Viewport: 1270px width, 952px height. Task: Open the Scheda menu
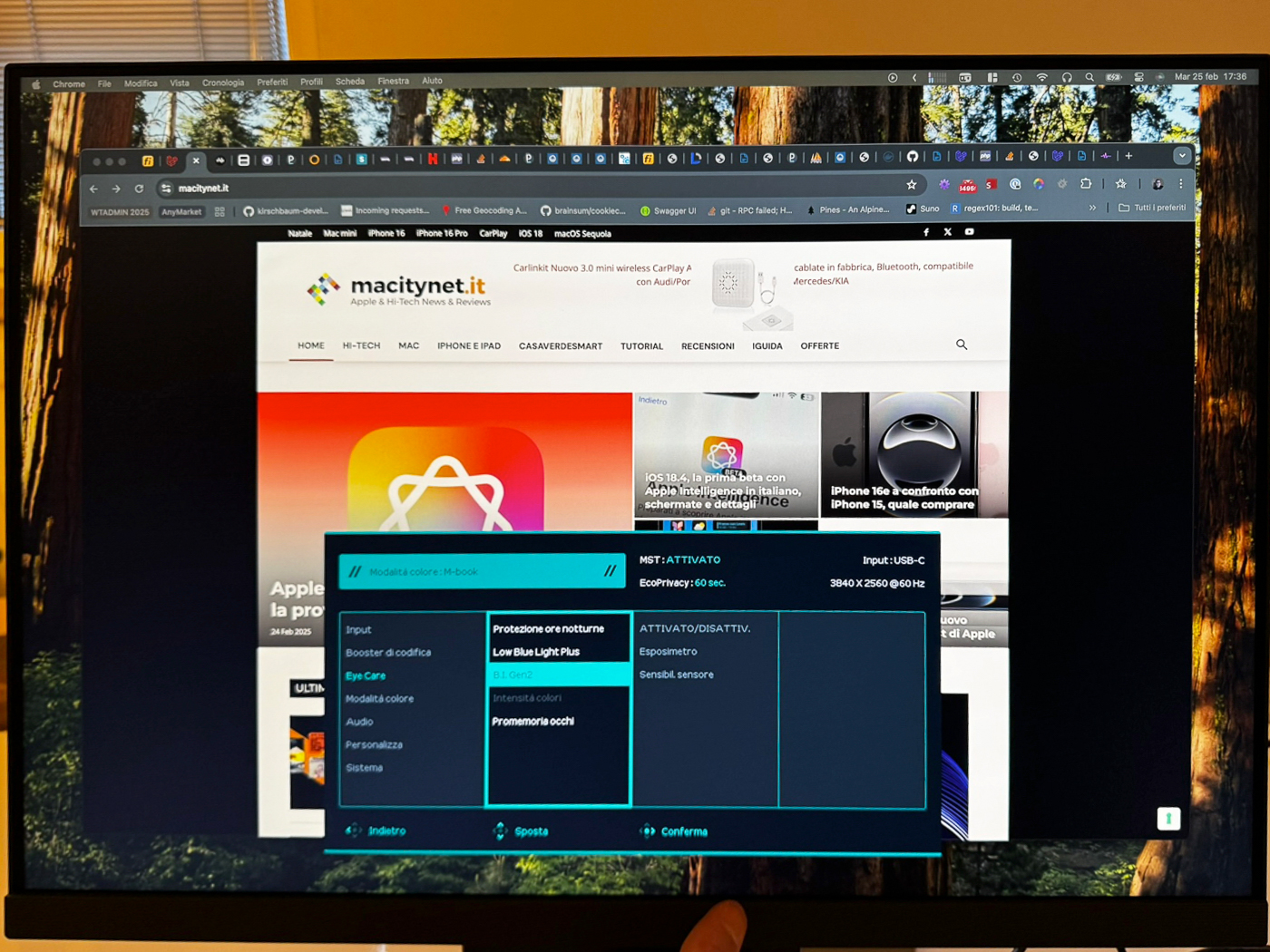[350, 81]
